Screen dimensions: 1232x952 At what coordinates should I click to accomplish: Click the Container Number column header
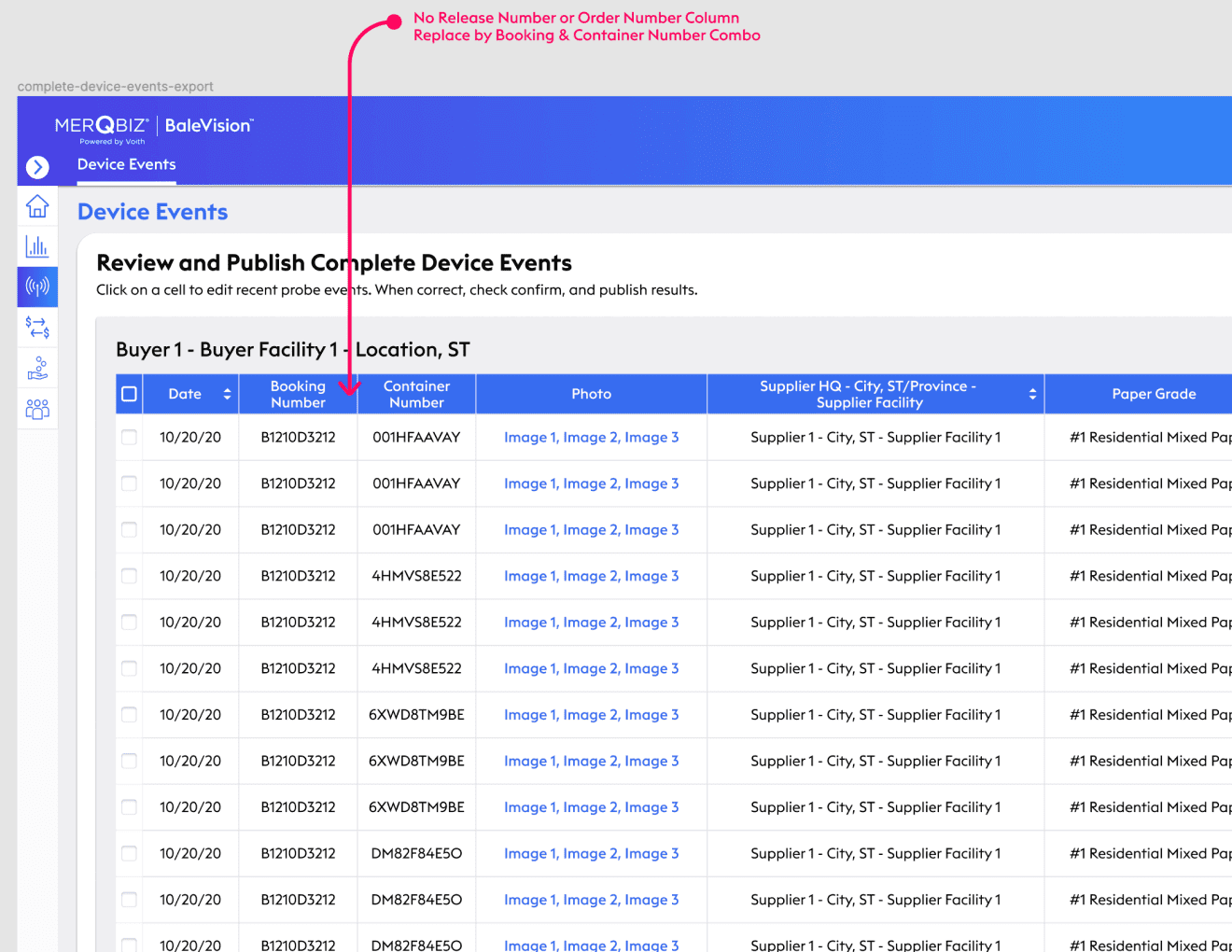(417, 394)
